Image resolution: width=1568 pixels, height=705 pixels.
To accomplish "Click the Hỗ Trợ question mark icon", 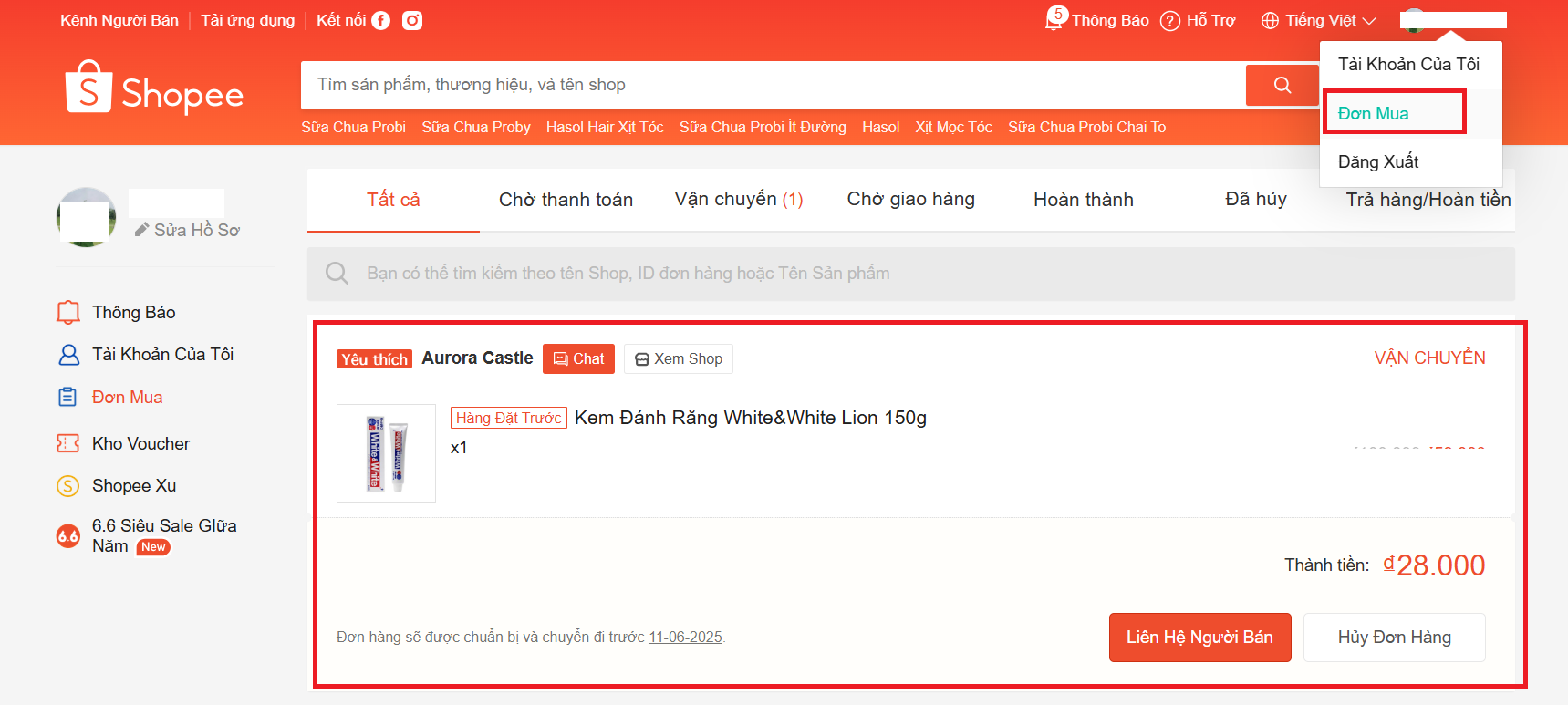I will [1169, 21].
